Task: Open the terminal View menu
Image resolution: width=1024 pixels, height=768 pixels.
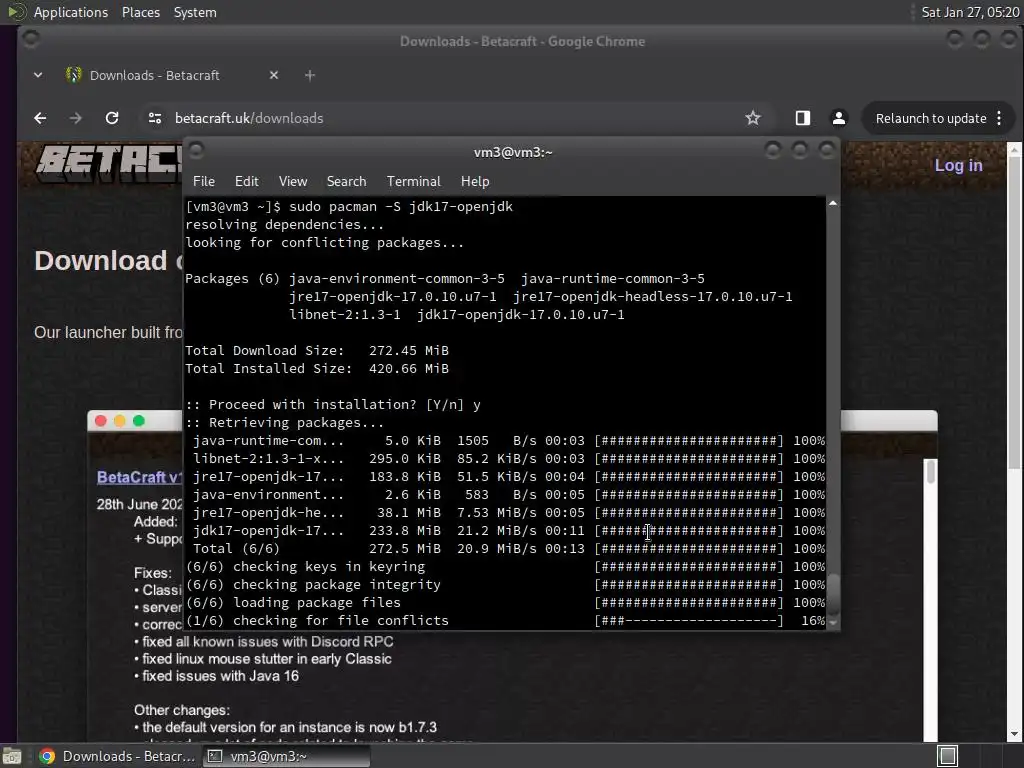Action: pos(293,182)
